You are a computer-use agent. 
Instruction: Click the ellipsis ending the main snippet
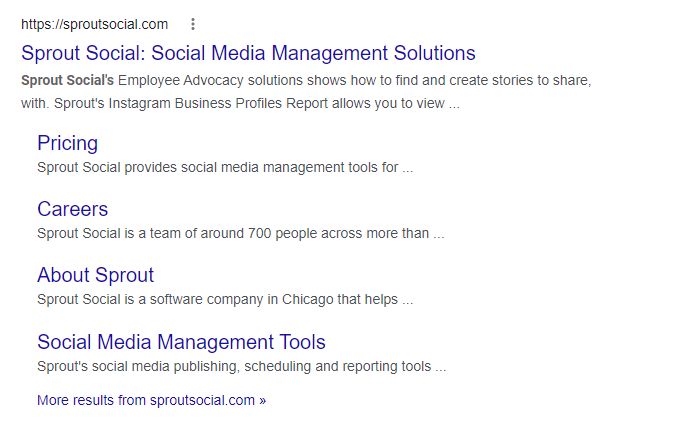454,103
